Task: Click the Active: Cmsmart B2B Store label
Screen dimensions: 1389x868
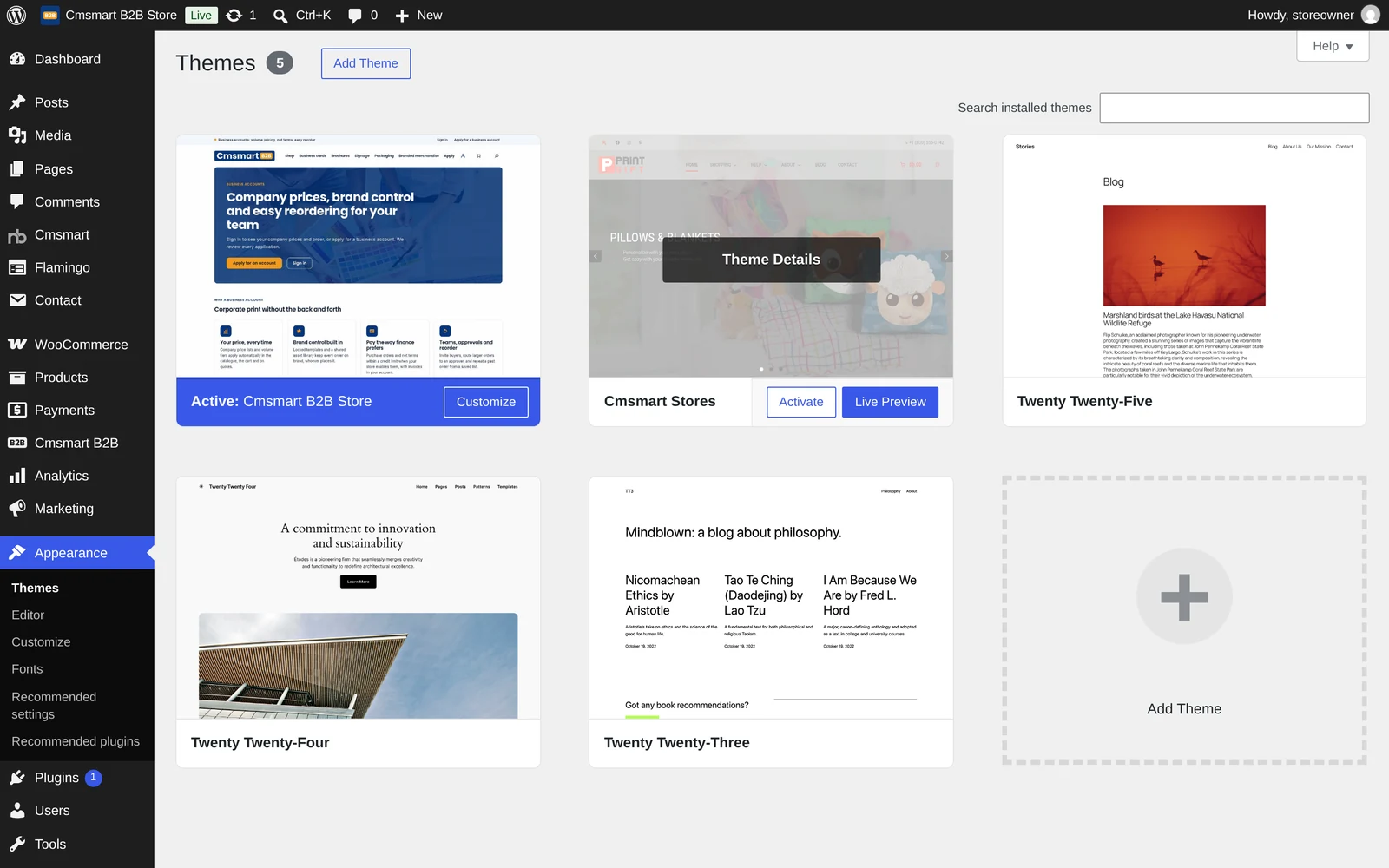Action: click(x=281, y=402)
